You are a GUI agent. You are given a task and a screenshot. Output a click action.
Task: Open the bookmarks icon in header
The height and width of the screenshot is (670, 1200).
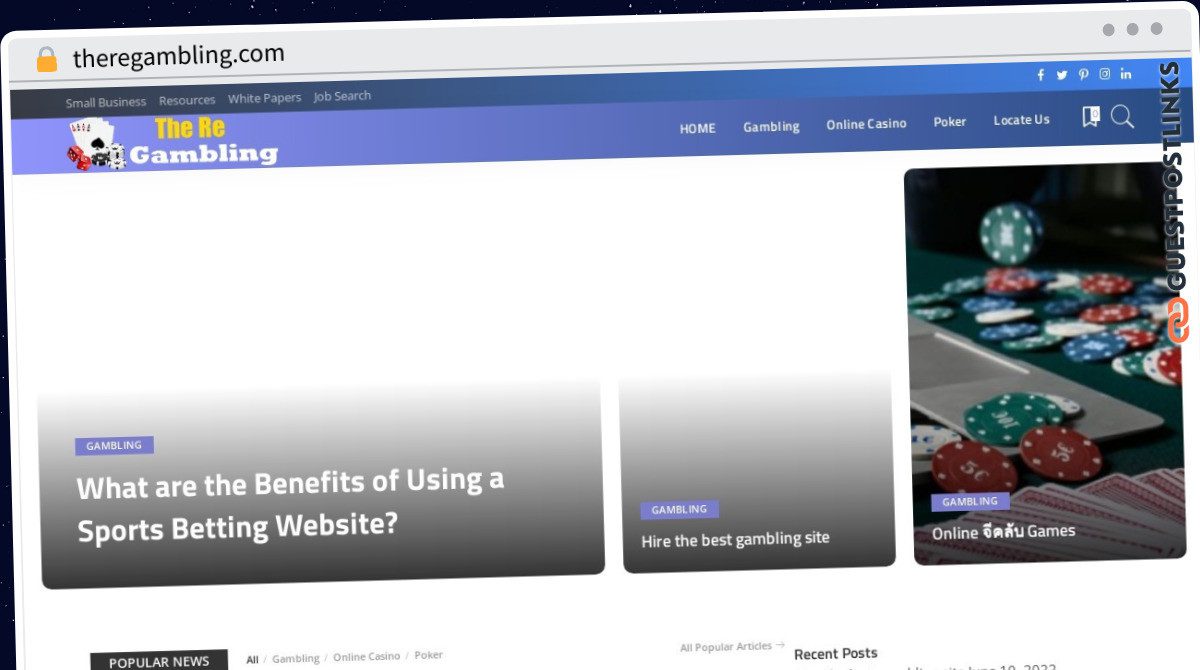pos(1090,117)
